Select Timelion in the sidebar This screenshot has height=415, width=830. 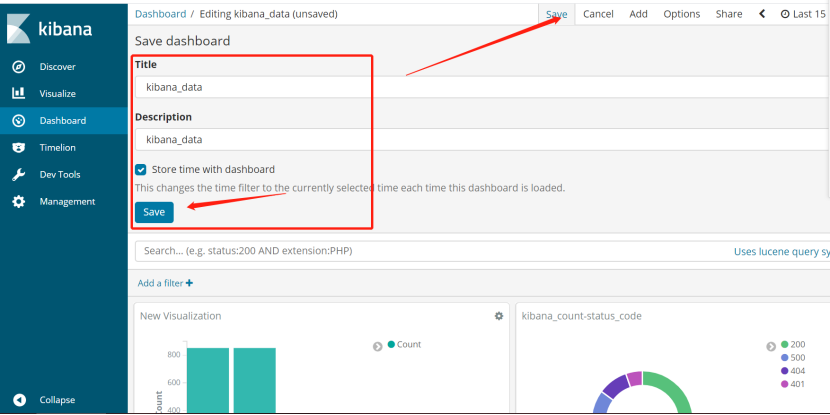[57, 148]
